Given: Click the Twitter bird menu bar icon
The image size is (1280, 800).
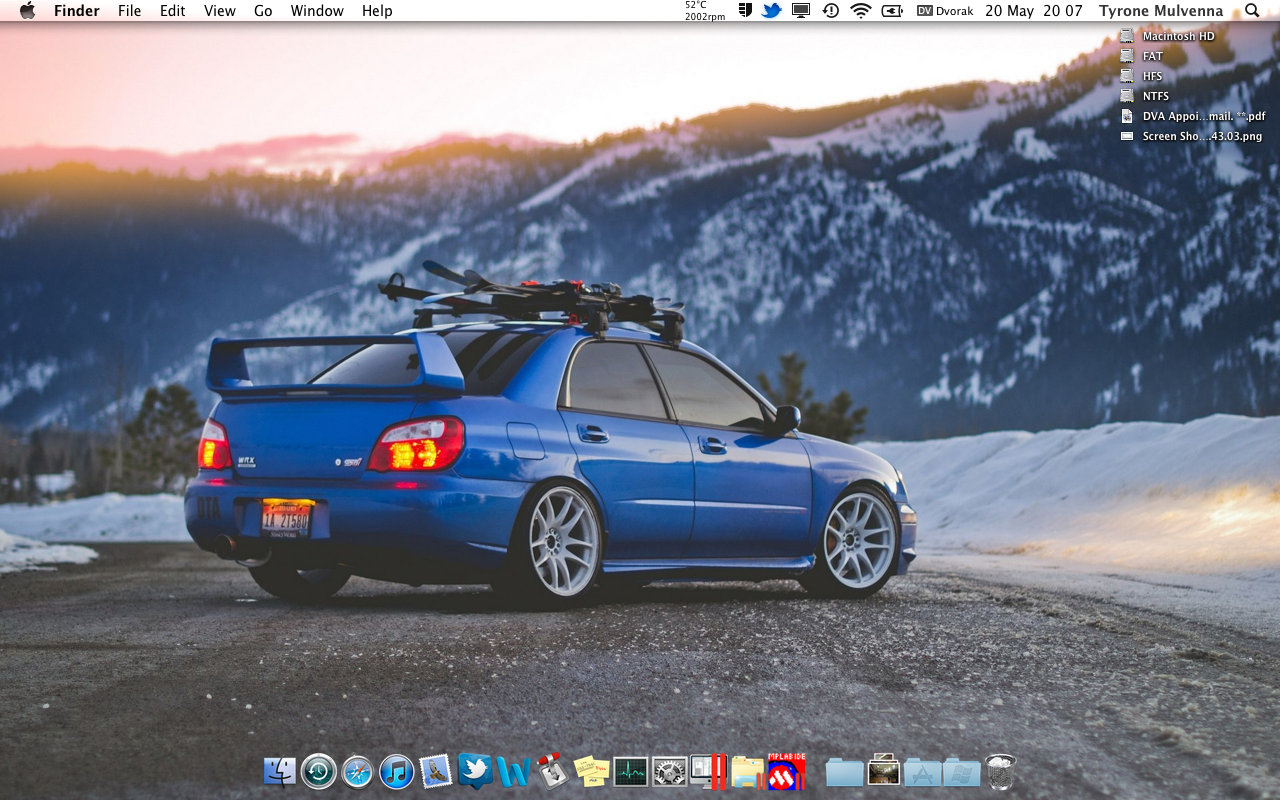Looking at the screenshot, I should pos(771,11).
